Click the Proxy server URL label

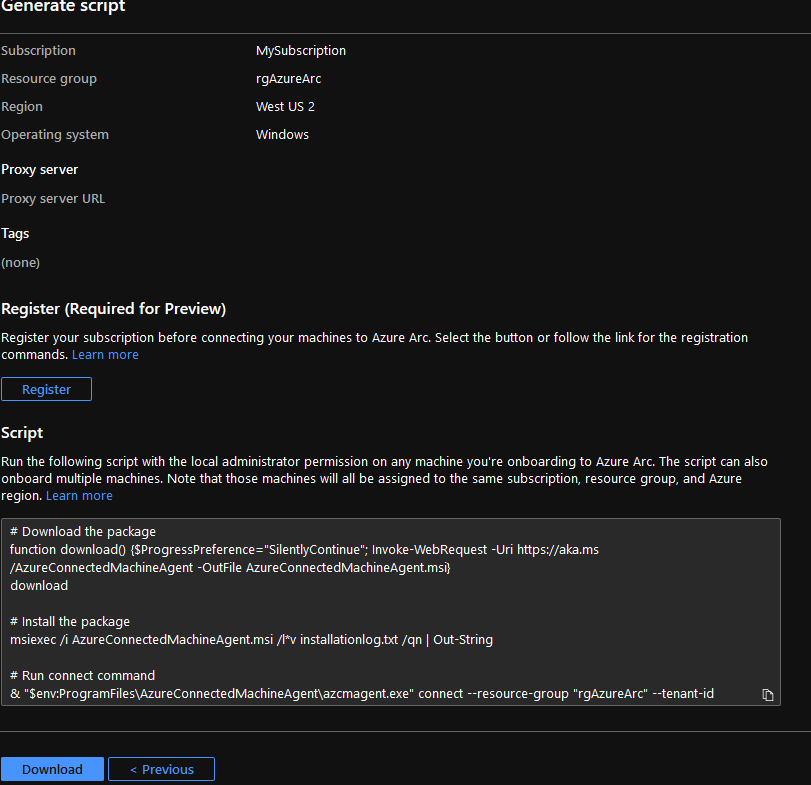(53, 199)
